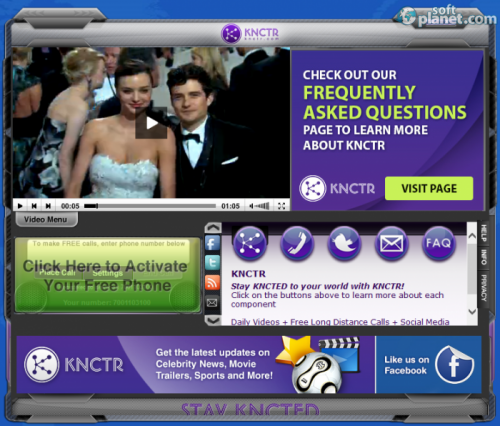This screenshot has height=426, width=500.
Task: Expand the sidebar icon list upward arrow
Action: (213, 228)
